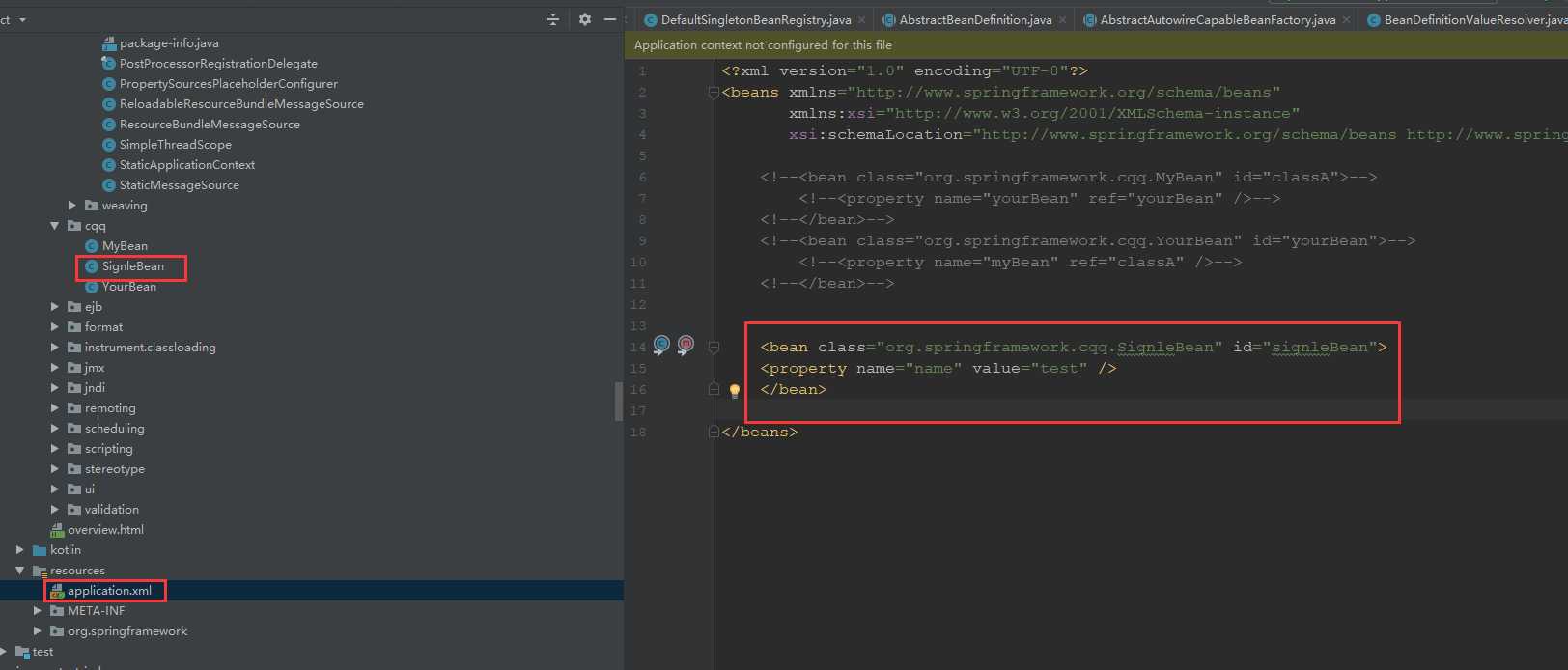Click the project tree vertical scrollbar thumb
1568x670 pixels.
pyautogui.click(x=618, y=402)
